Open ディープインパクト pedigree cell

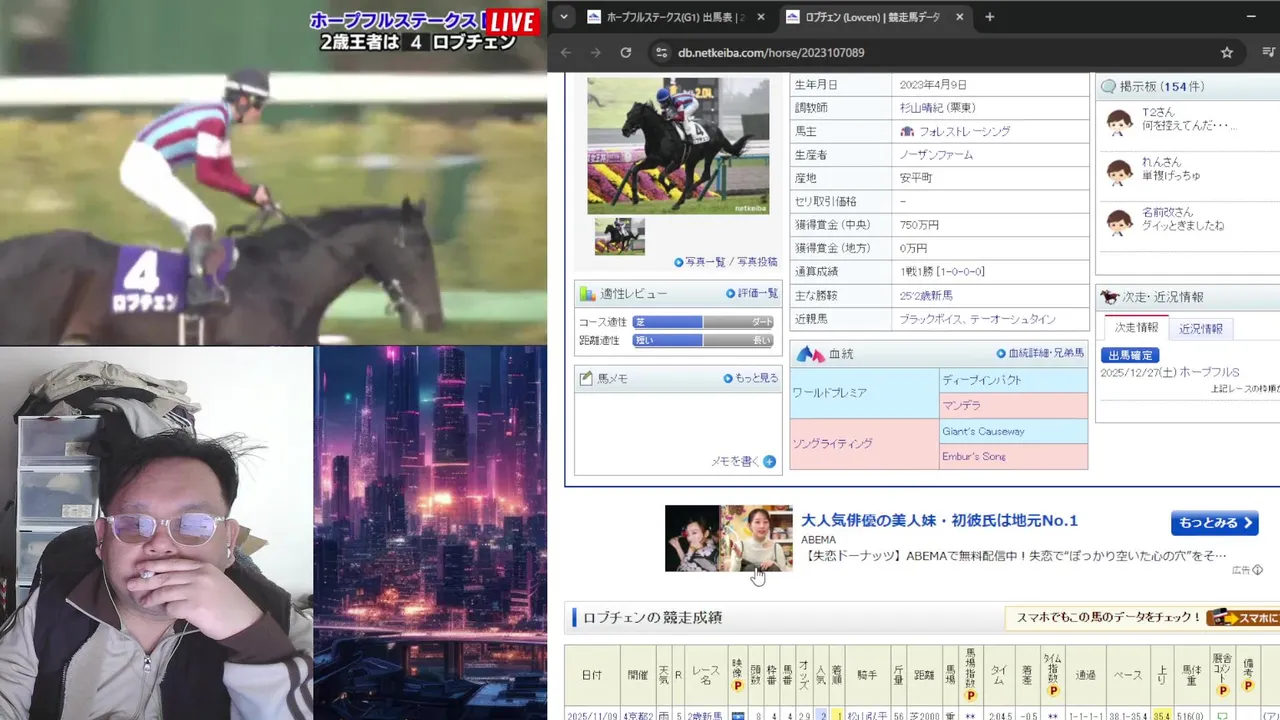tap(1013, 380)
